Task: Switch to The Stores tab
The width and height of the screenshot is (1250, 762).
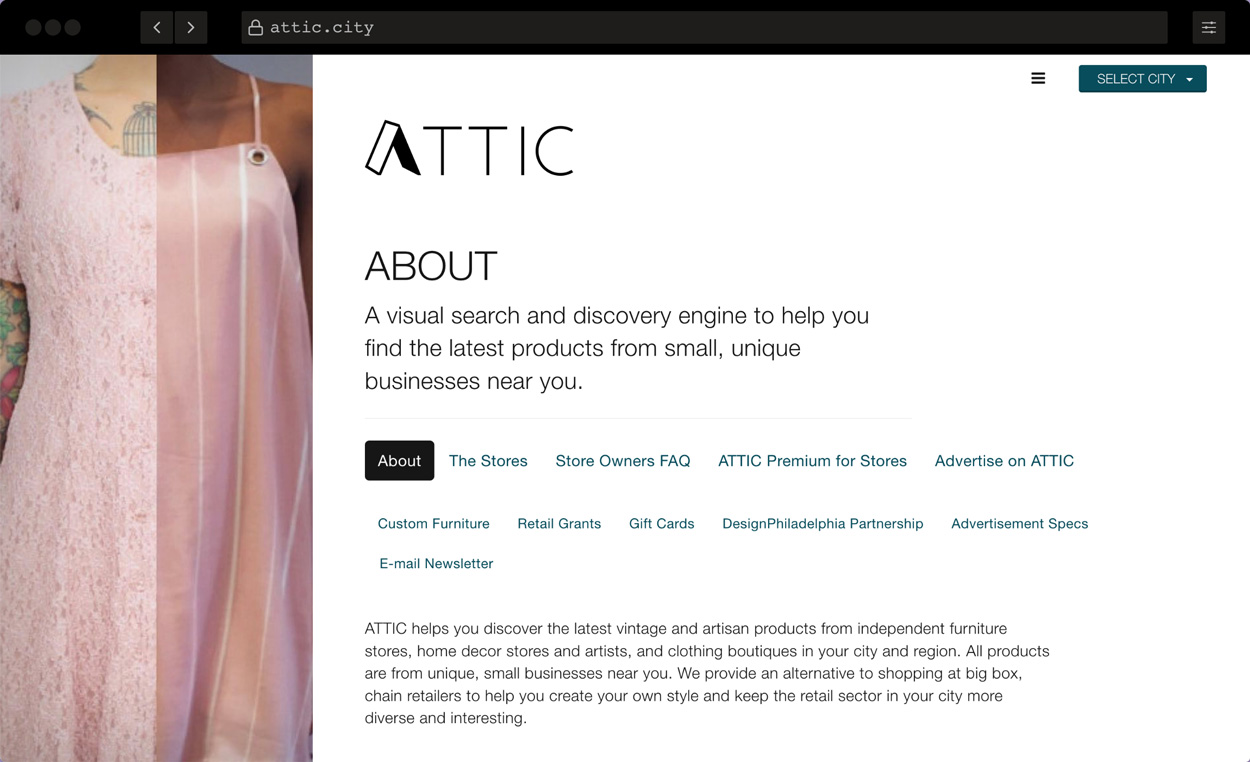Action: pyautogui.click(x=488, y=460)
